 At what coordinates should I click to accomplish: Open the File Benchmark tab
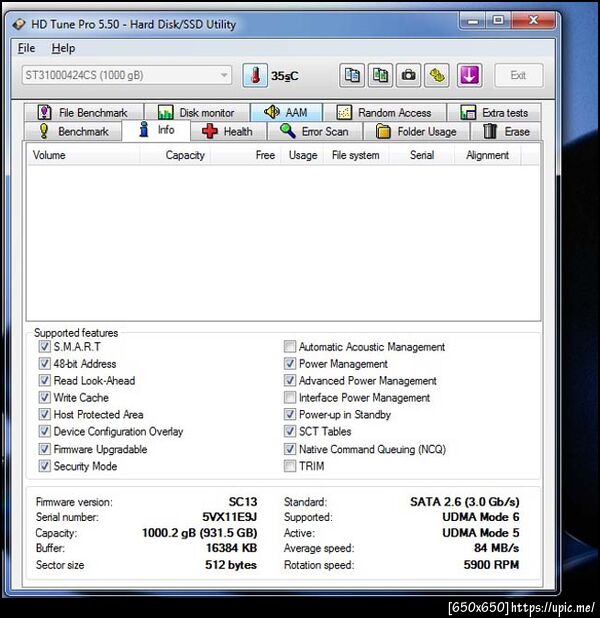(84, 112)
